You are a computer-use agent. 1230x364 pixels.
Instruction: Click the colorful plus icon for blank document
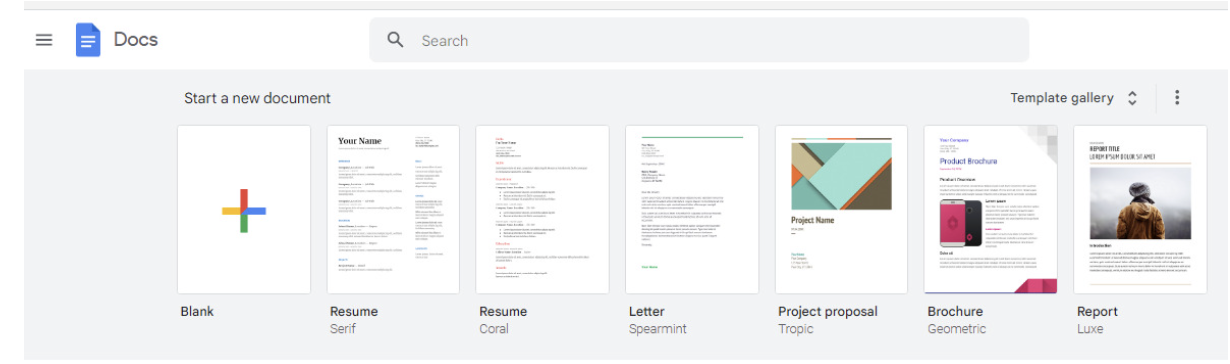tap(244, 210)
